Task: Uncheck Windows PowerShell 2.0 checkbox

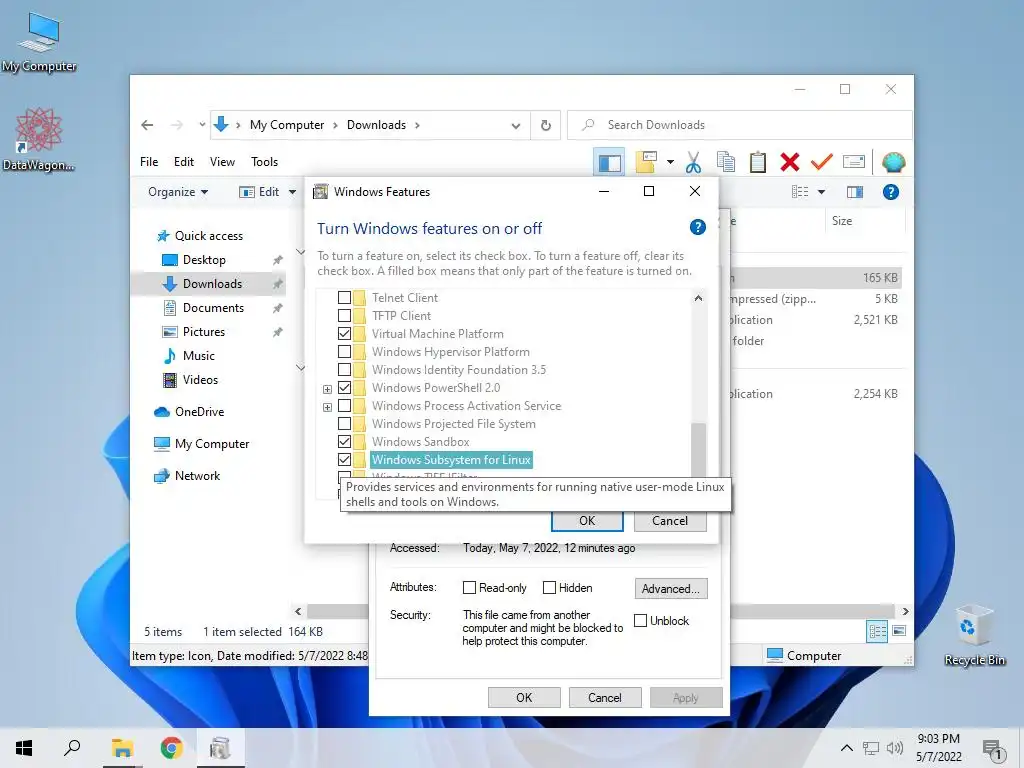Action: [344, 388]
